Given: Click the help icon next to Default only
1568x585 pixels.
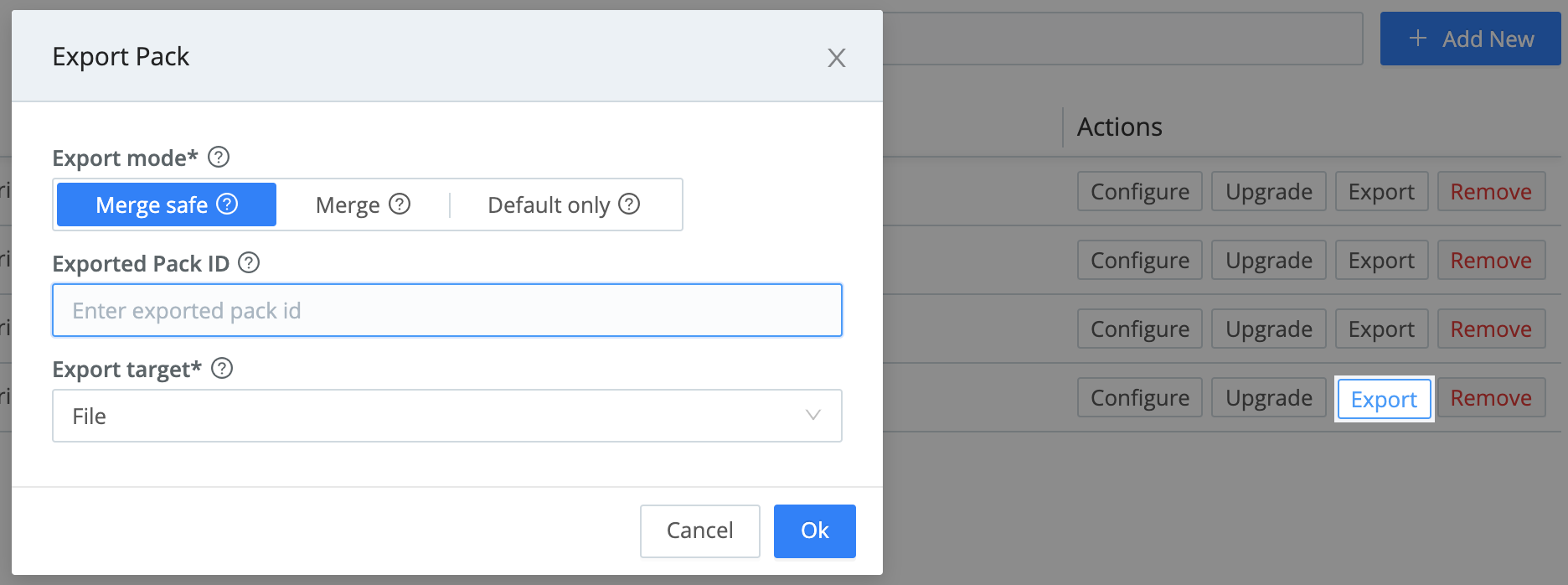Looking at the screenshot, I should [629, 204].
